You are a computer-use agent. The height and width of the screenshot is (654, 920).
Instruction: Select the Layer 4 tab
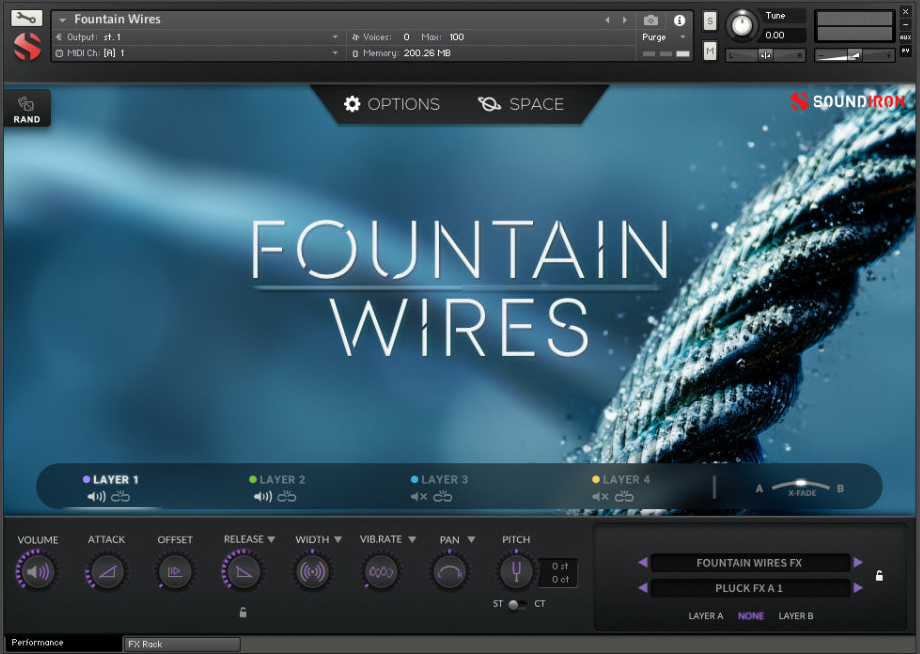[x=621, y=479]
